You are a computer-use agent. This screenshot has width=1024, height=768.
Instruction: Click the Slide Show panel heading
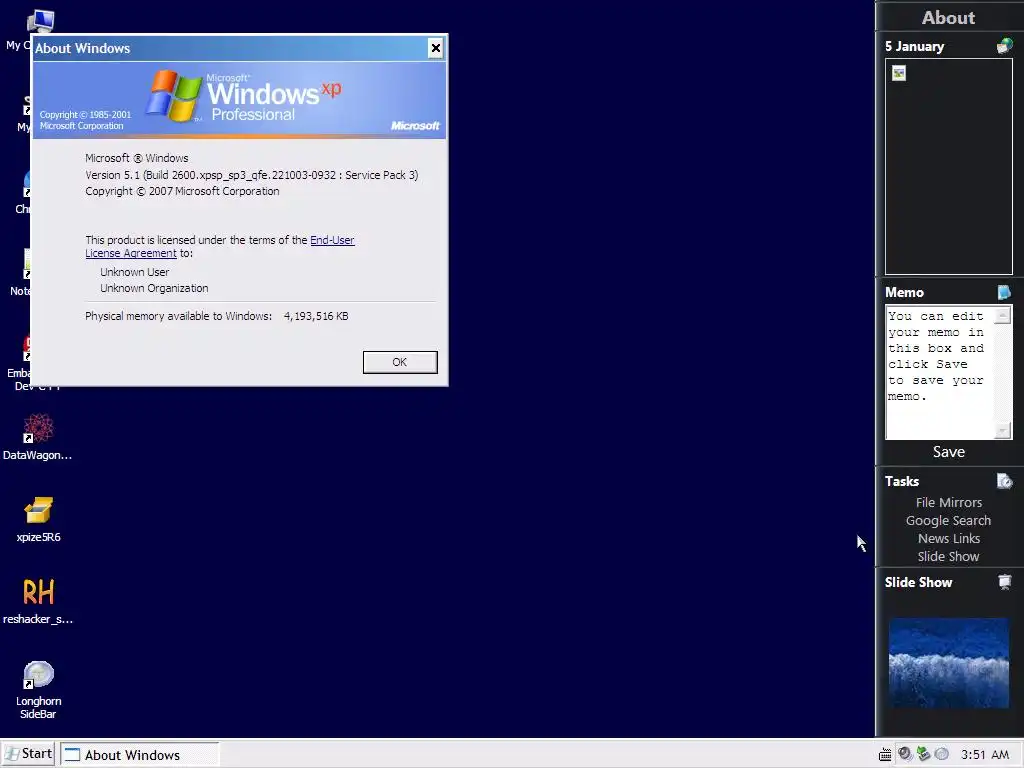918,583
